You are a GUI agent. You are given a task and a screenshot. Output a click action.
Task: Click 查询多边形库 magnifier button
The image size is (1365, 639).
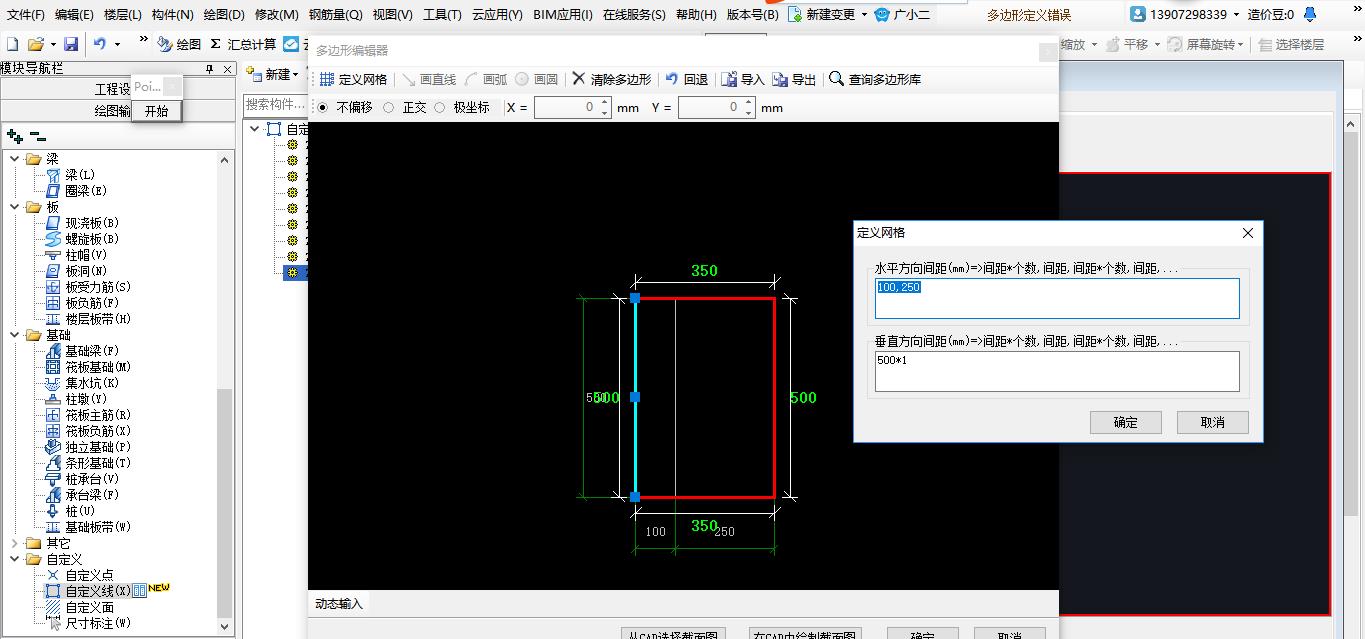click(876, 79)
